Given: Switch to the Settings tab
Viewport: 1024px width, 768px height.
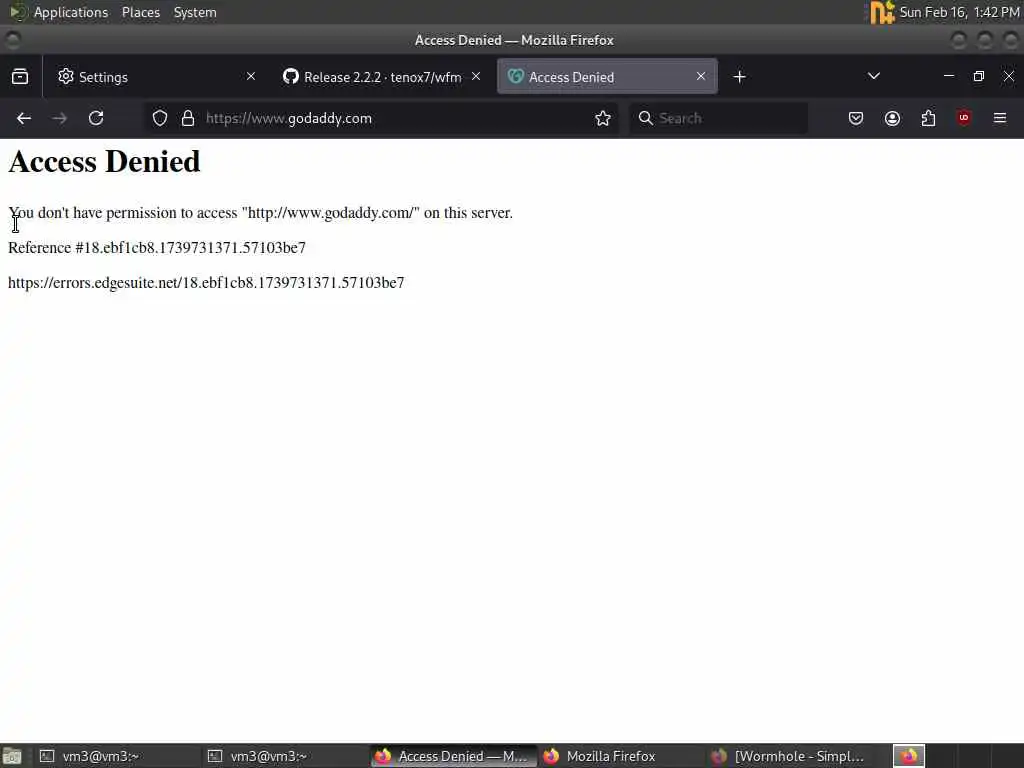Looking at the screenshot, I should pyautogui.click(x=155, y=77).
